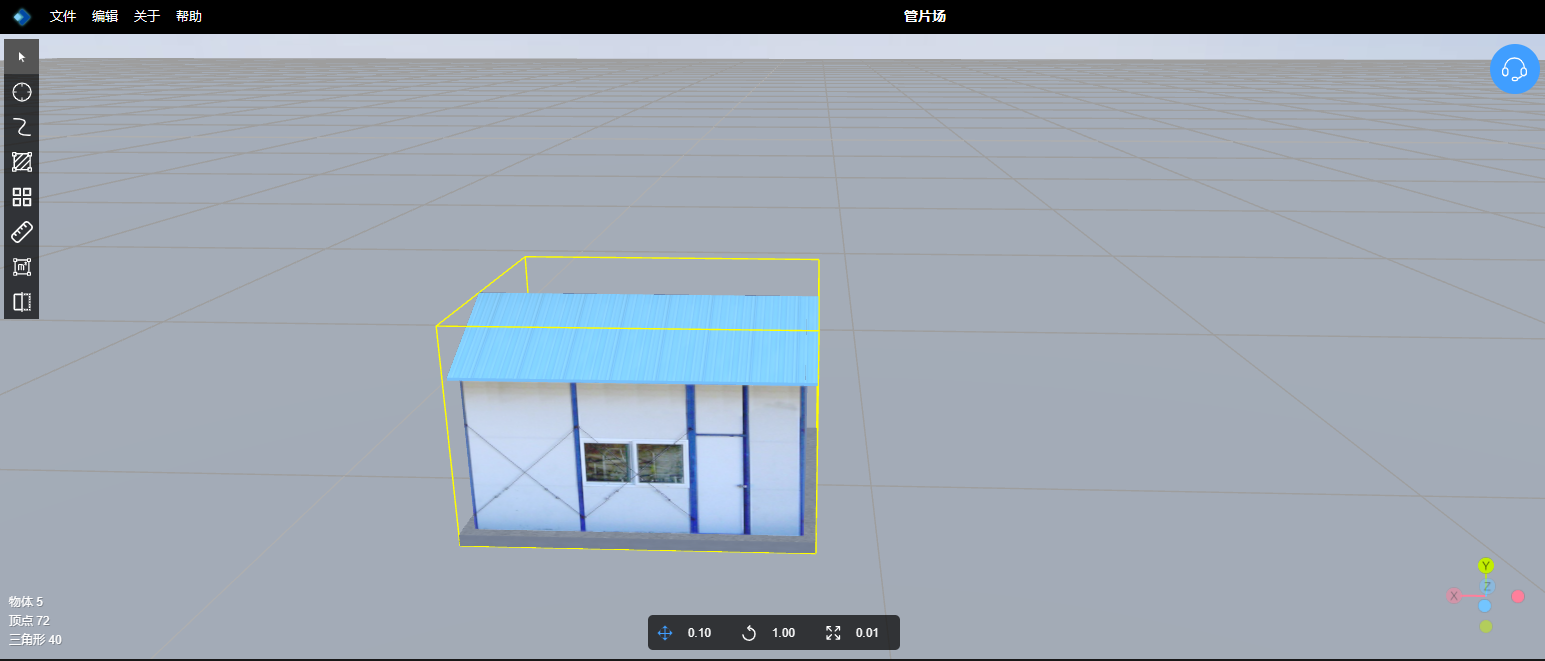Click the app logo in the top bar

click(x=22, y=16)
